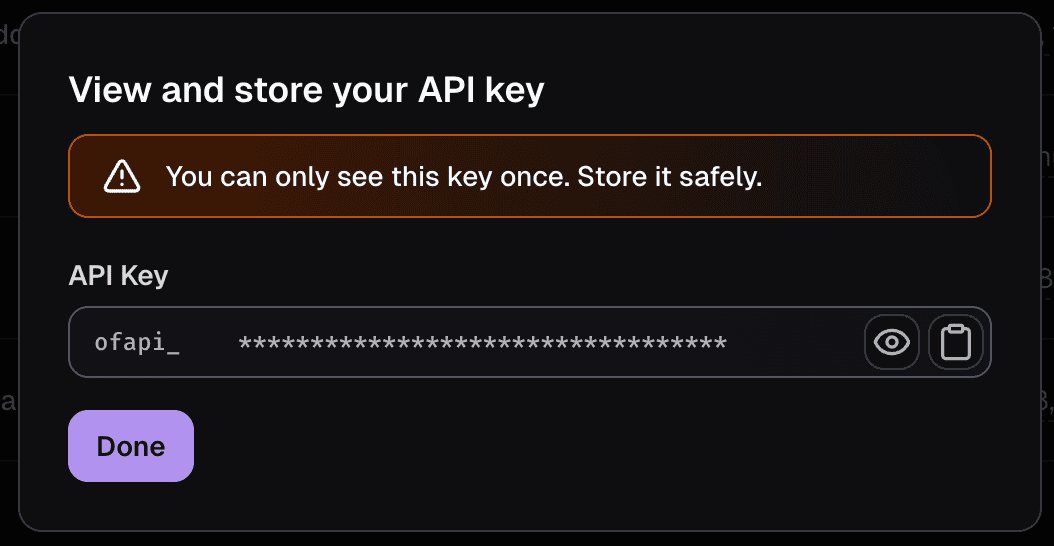Click the dimmed backdrop below the dialog
The height and width of the screenshot is (546, 1054).
[527, 539]
